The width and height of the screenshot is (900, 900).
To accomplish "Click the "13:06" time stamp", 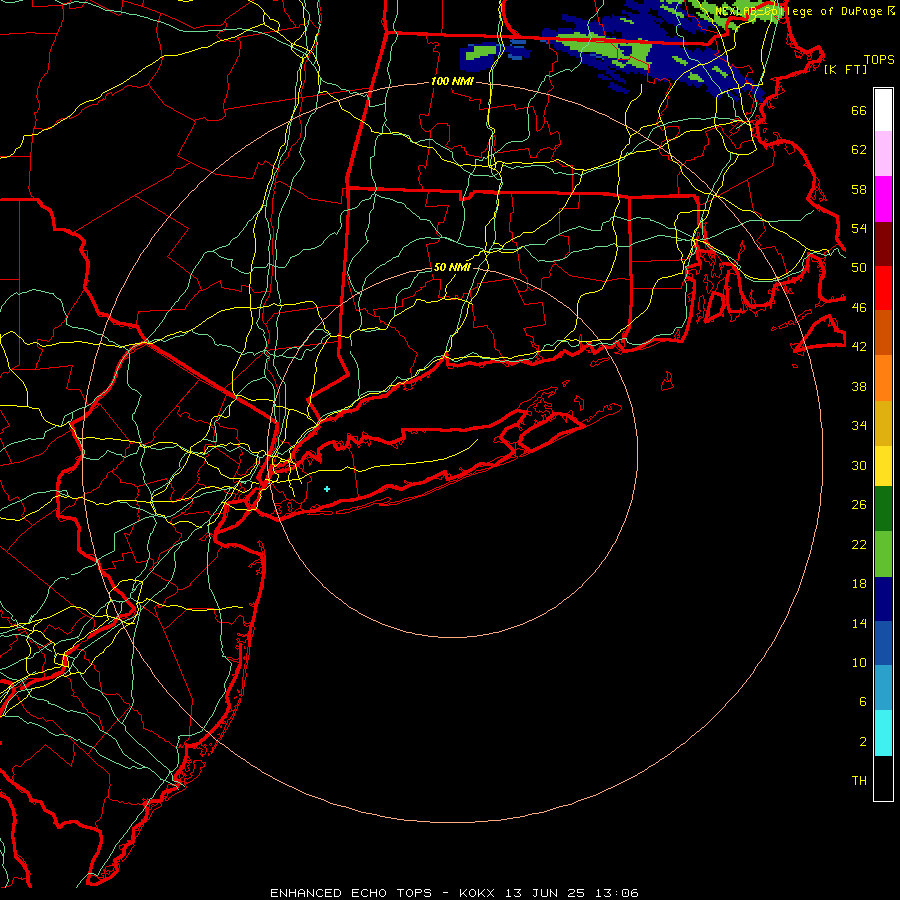I will pyautogui.click(x=617, y=893).
